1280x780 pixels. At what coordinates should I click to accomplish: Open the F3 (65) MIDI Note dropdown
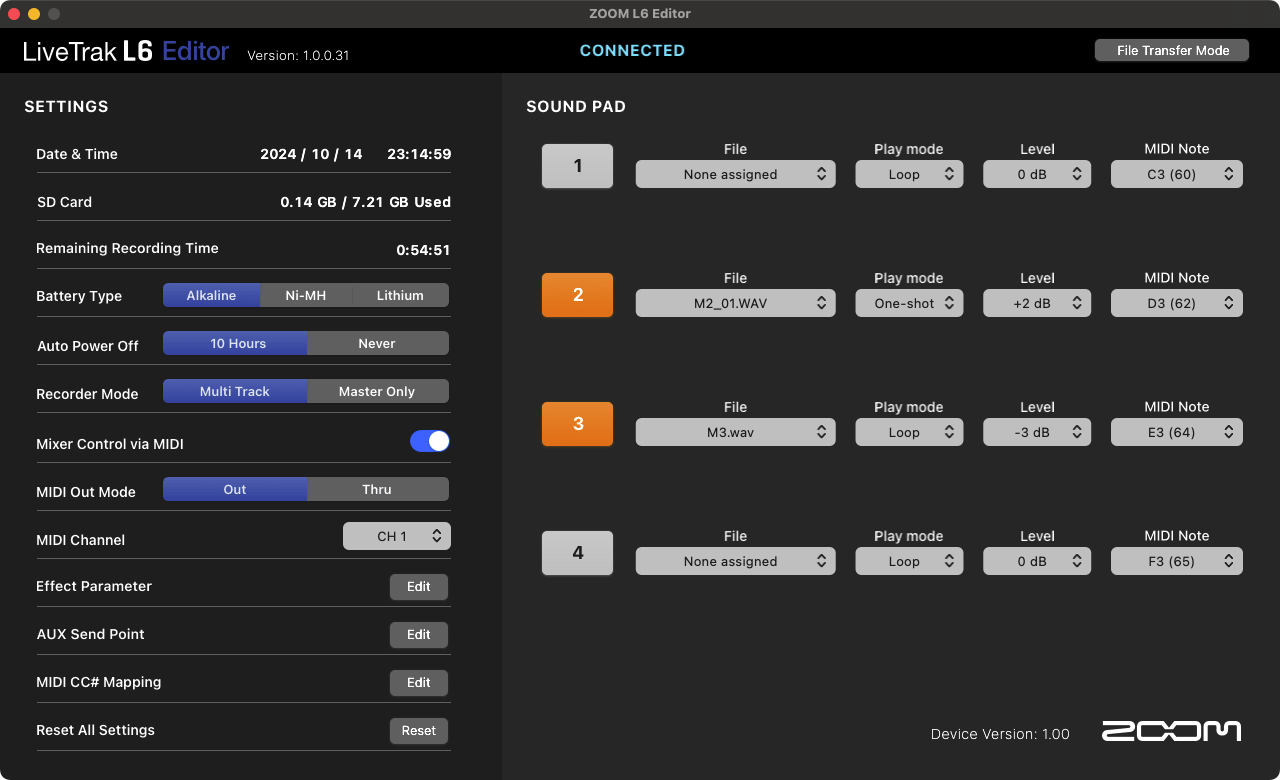tap(1177, 561)
